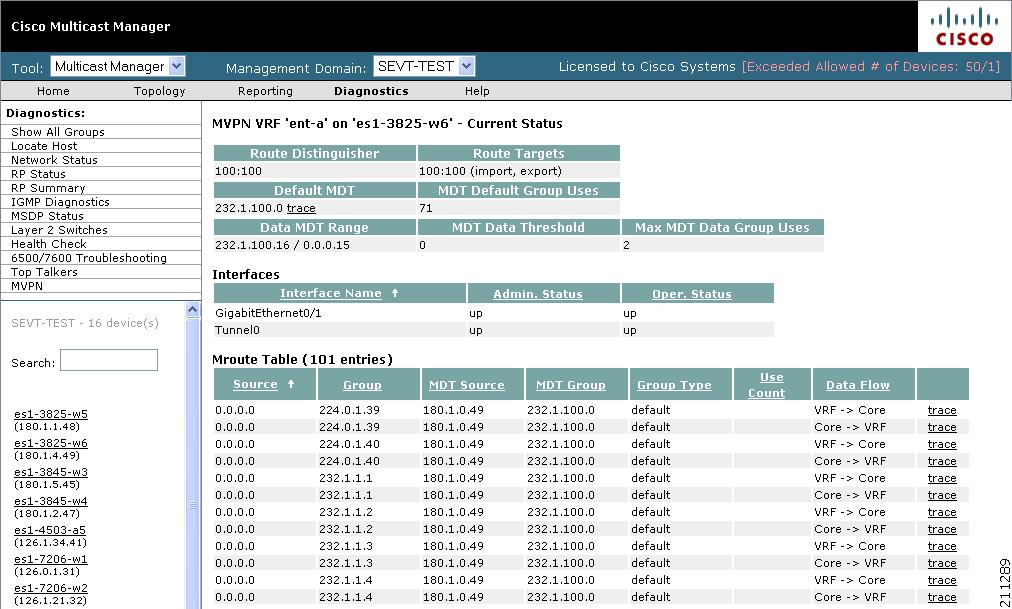1012x609 pixels.
Task: Select Top Talkers diagnostics
Action: point(45,271)
